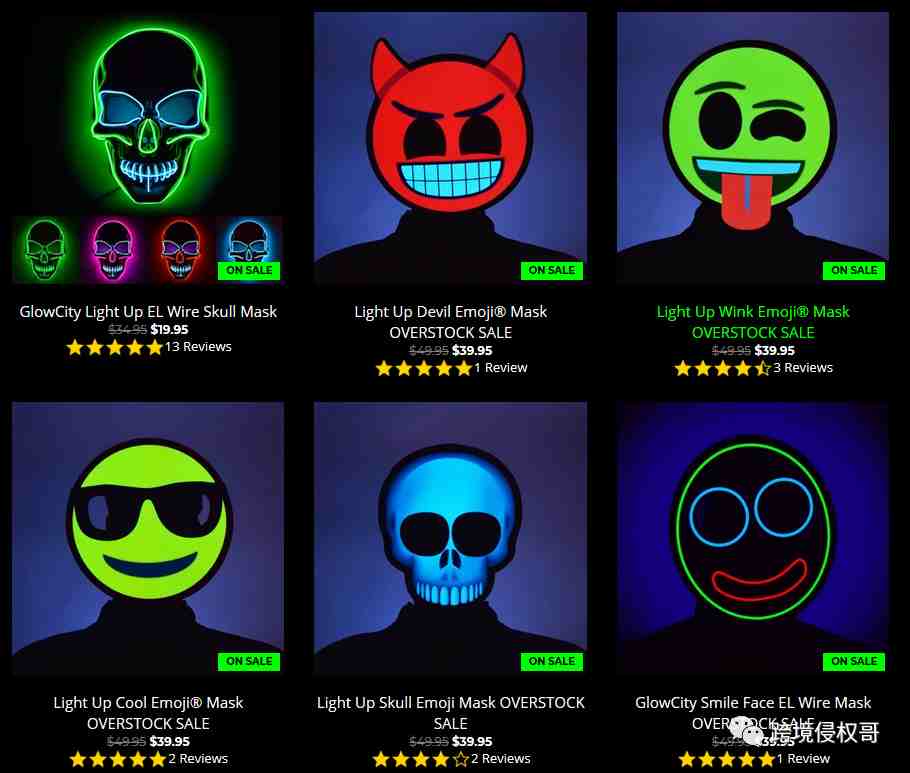Open Light Up Cool Emoji Mask title link
This screenshot has width=910, height=773.
(x=148, y=713)
